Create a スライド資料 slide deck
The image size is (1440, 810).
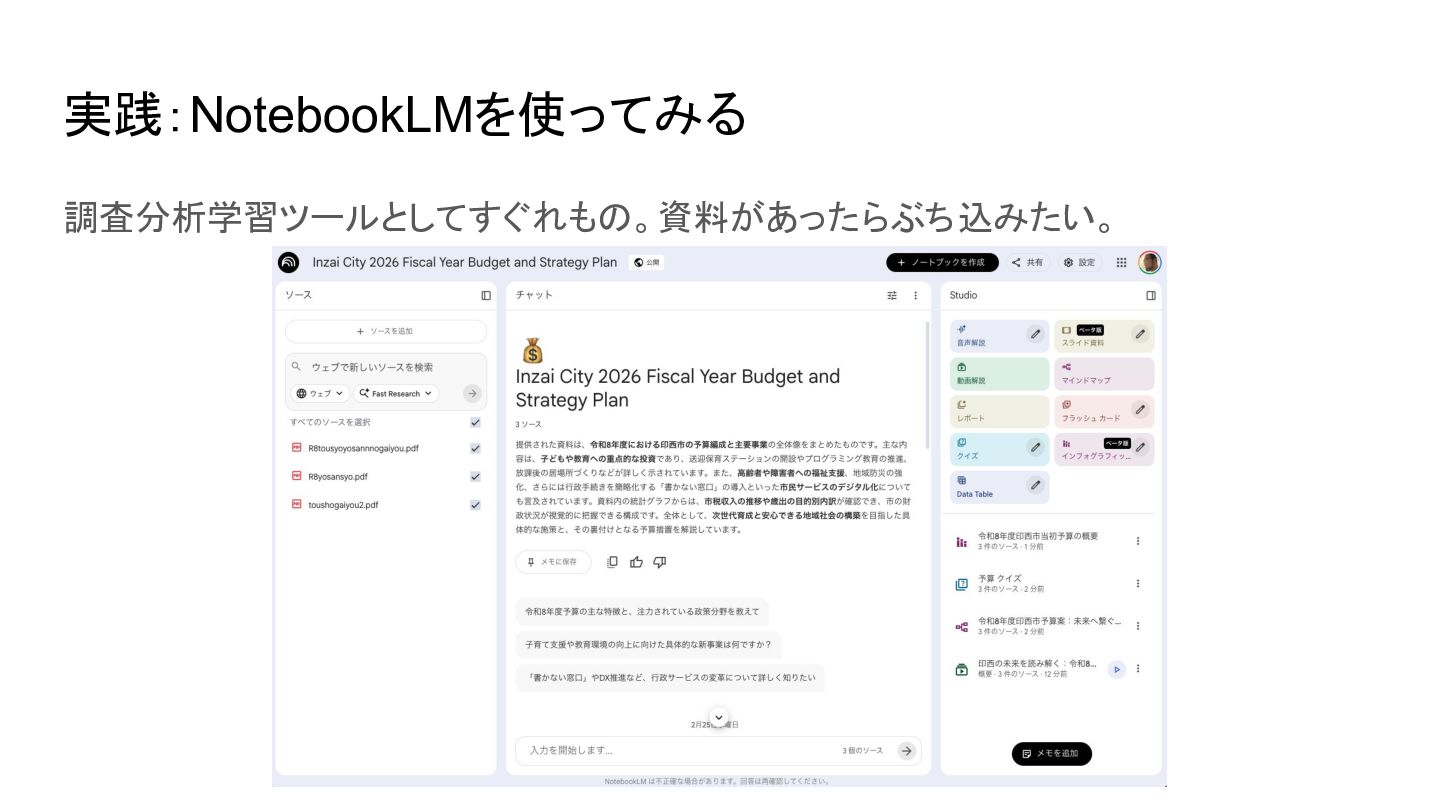click(x=1103, y=336)
